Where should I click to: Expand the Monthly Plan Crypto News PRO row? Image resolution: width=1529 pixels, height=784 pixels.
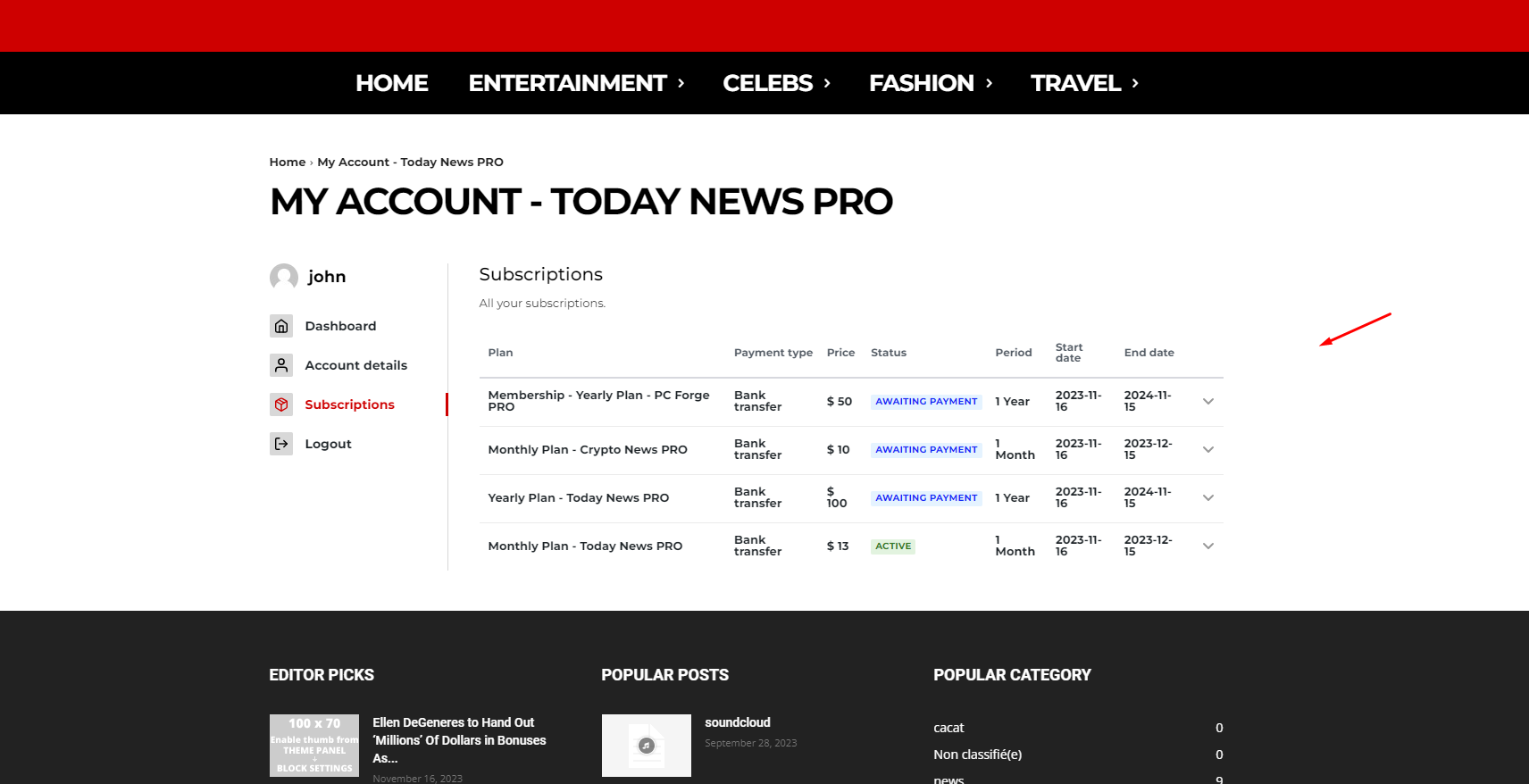[x=1208, y=450]
